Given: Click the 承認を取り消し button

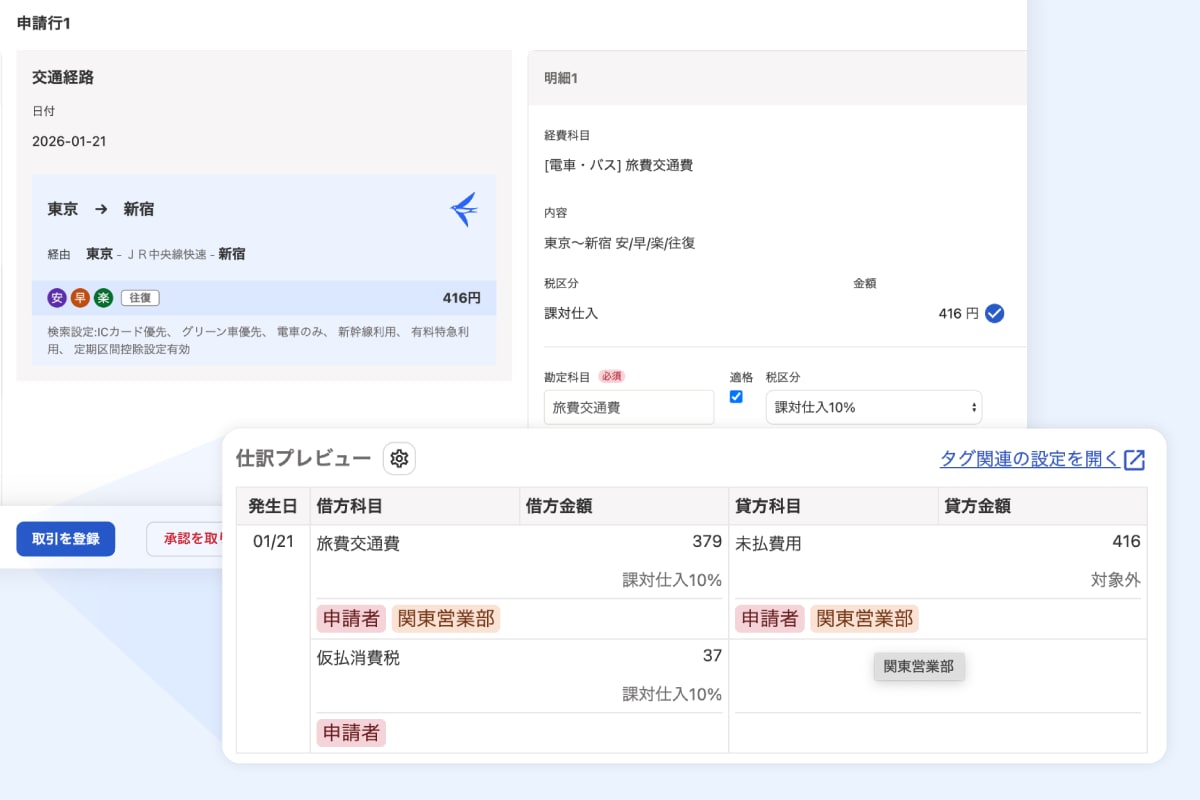Looking at the screenshot, I should (x=186, y=539).
